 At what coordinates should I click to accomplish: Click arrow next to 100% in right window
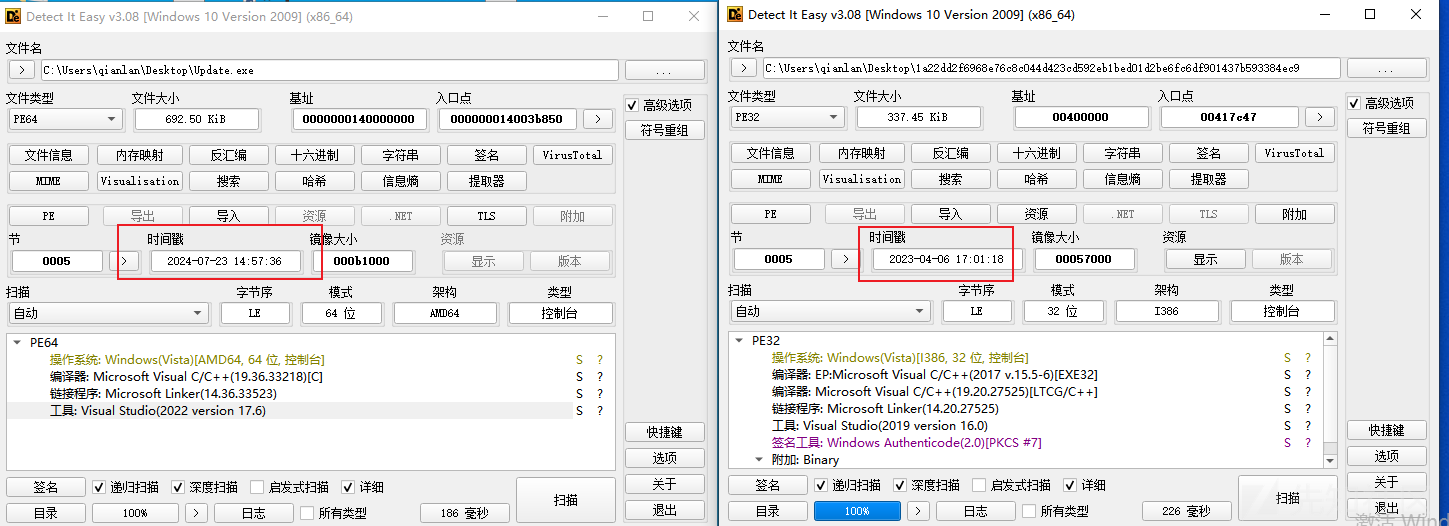click(x=920, y=511)
